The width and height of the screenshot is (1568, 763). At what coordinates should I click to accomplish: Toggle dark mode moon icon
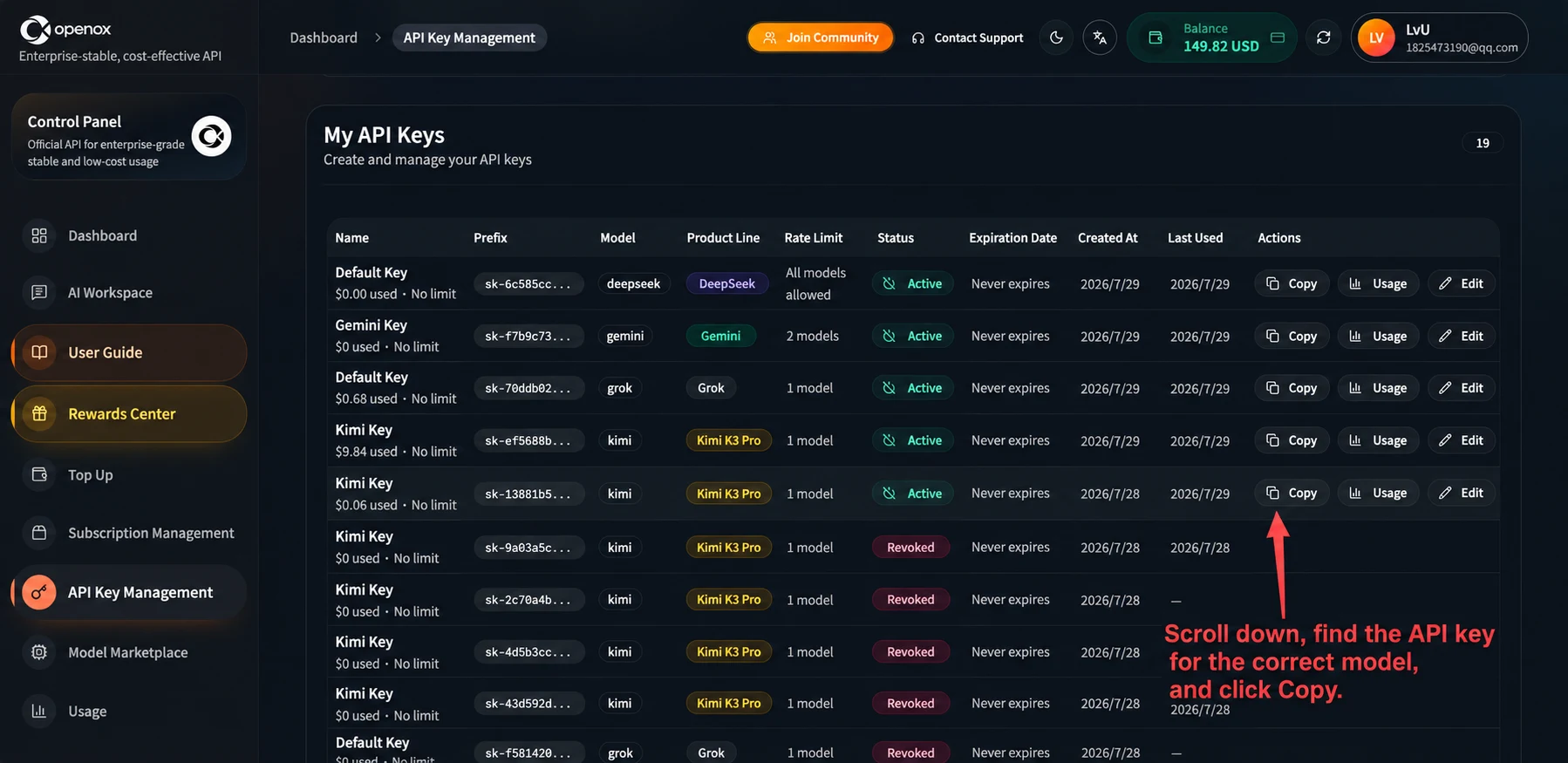tap(1056, 37)
